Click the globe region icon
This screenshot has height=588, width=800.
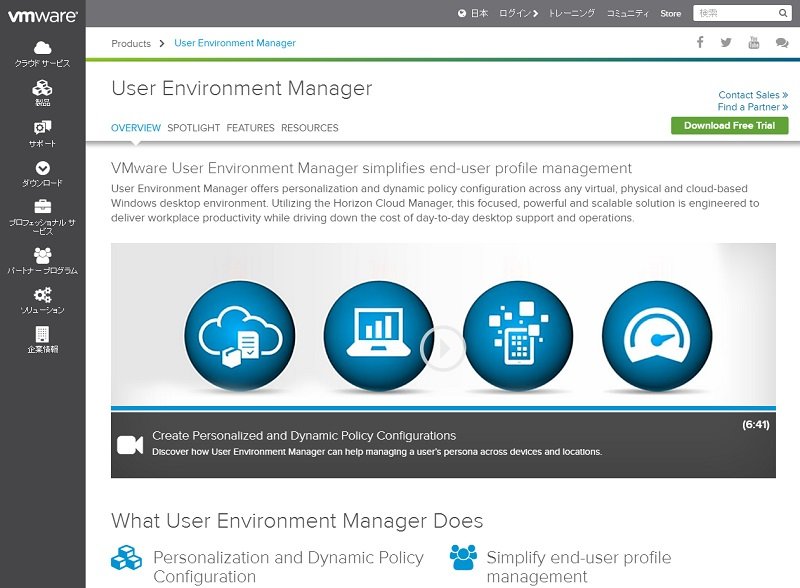click(462, 13)
